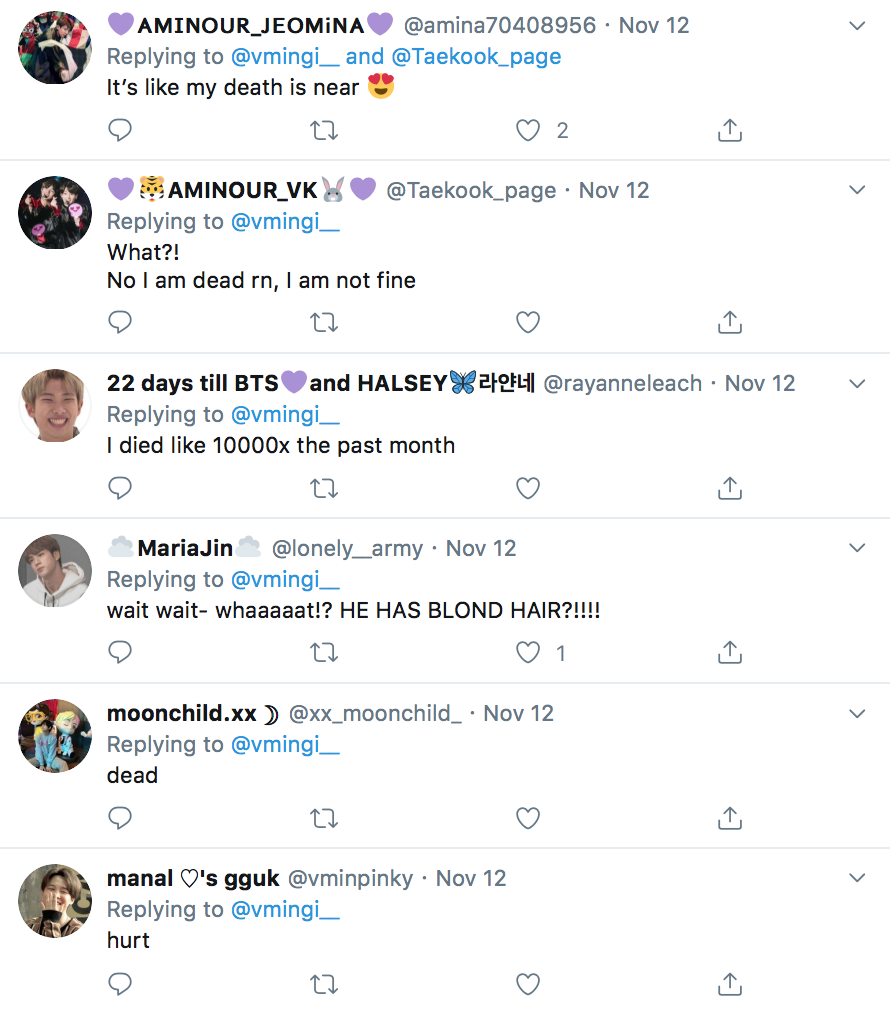Reply to AMINOUR_JEOMINA's tweet

pyautogui.click(x=120, y=130)
